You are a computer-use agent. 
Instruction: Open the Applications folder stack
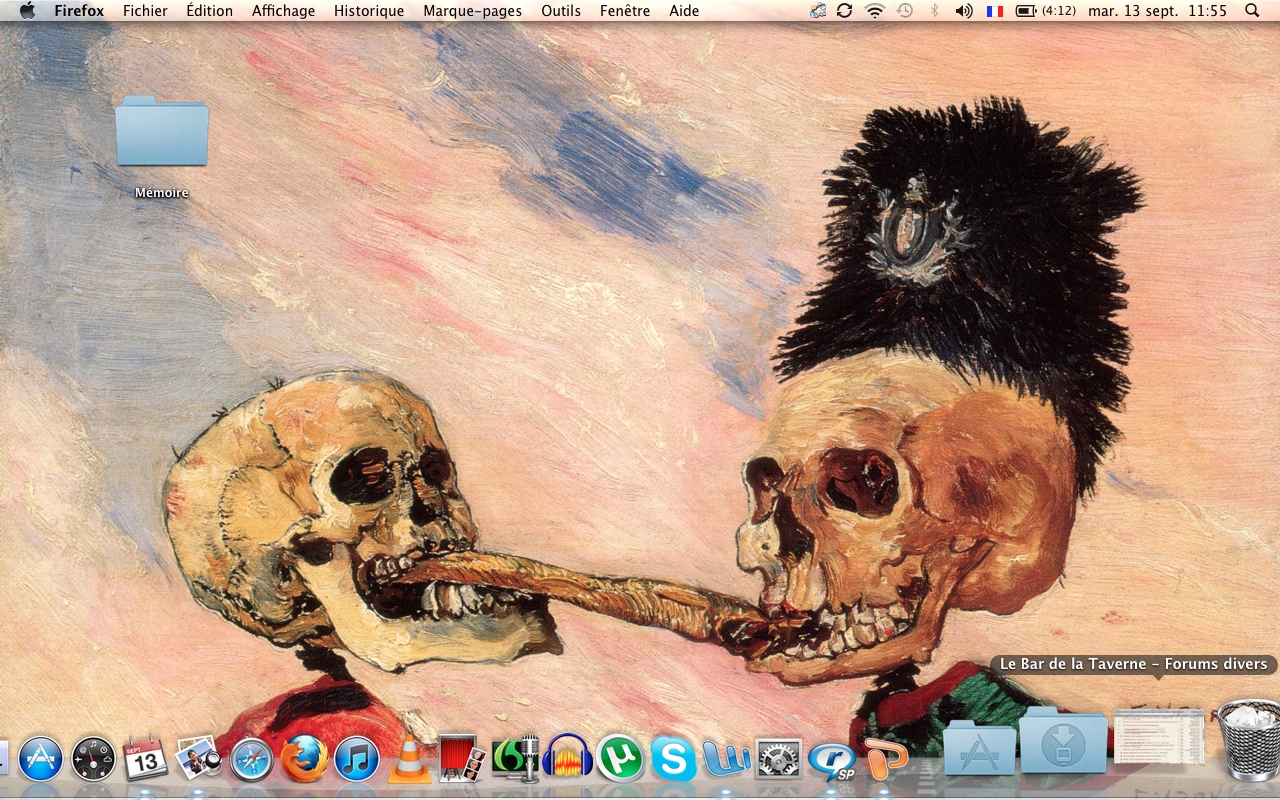[980, 746]
